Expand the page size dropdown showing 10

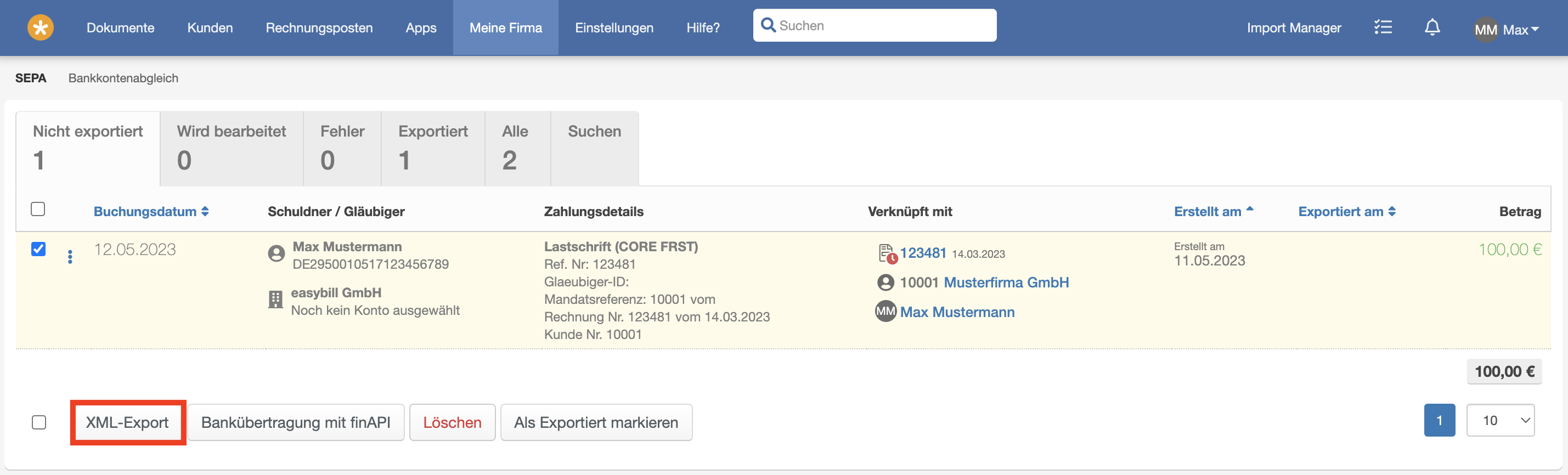tap(1500, 420)
